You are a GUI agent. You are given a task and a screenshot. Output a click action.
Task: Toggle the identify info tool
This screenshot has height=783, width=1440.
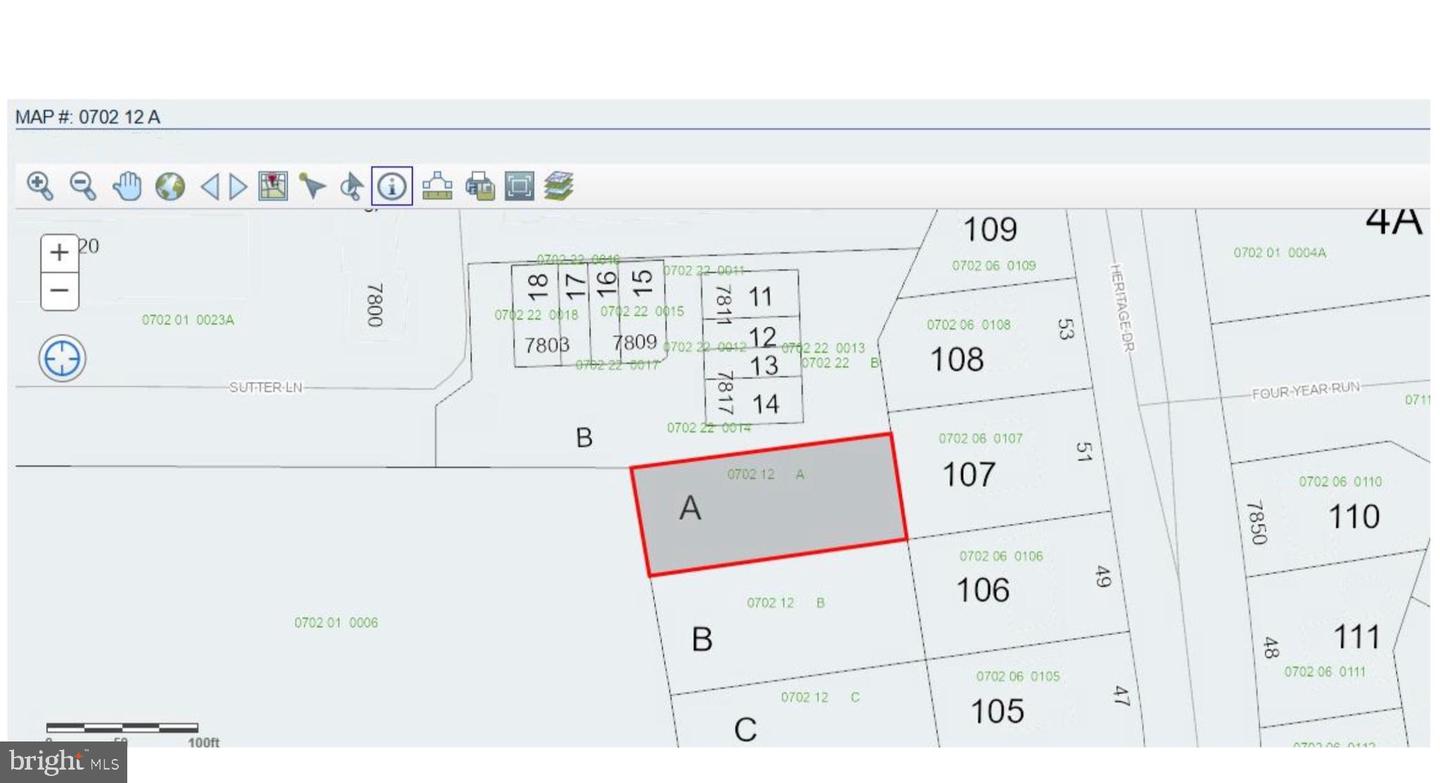click(x=392, y=186)
